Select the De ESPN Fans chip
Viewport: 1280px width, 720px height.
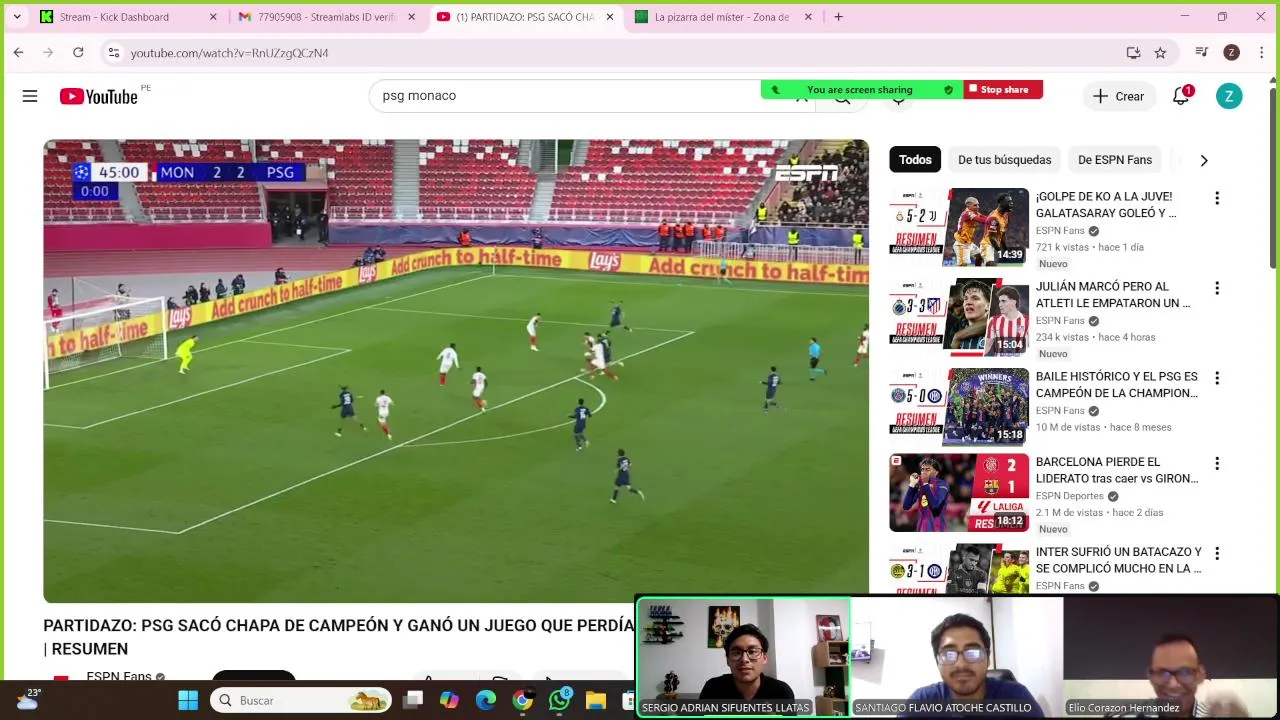(1115, 160)
